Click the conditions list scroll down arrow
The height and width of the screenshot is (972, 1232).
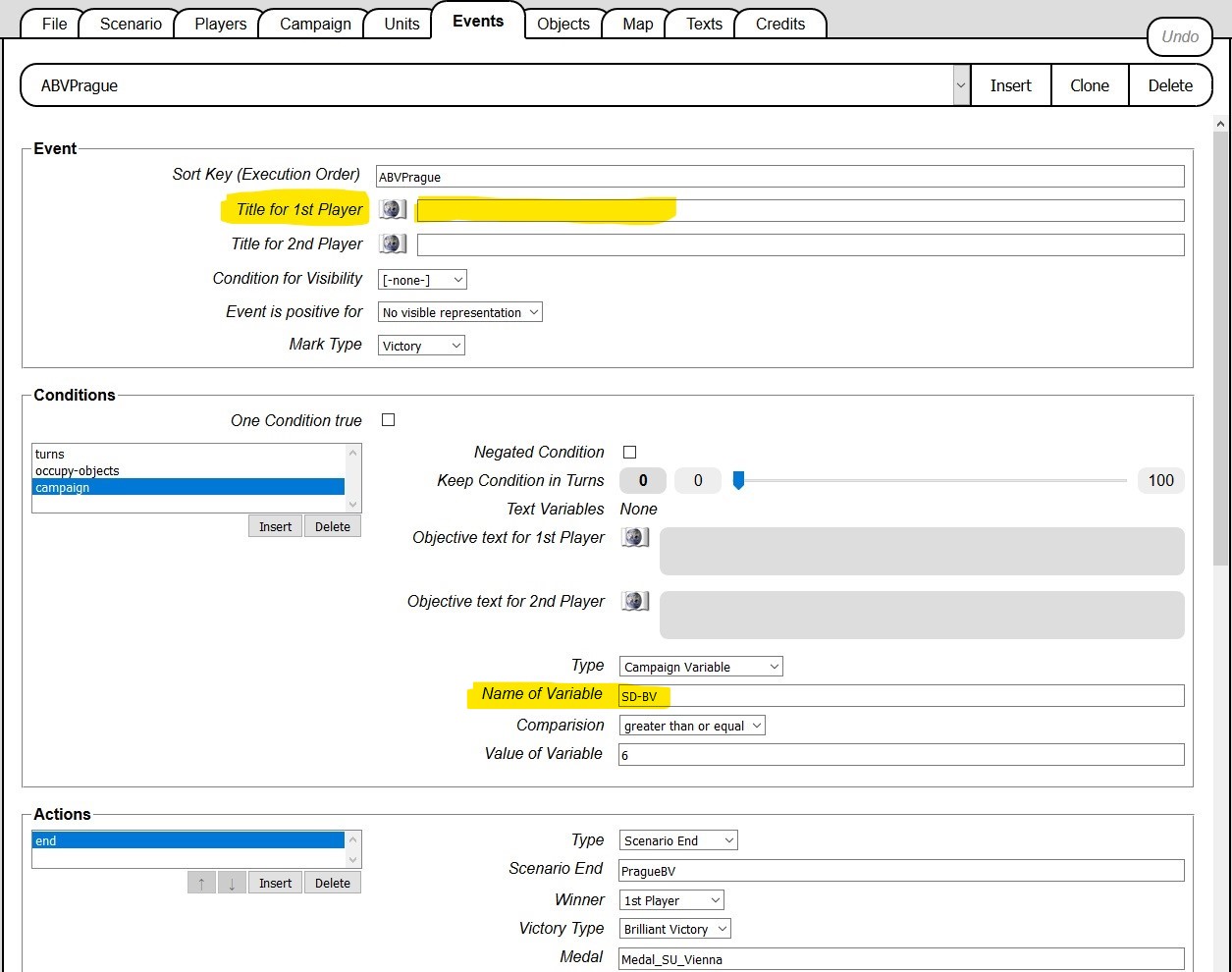(x=353, y=504)
